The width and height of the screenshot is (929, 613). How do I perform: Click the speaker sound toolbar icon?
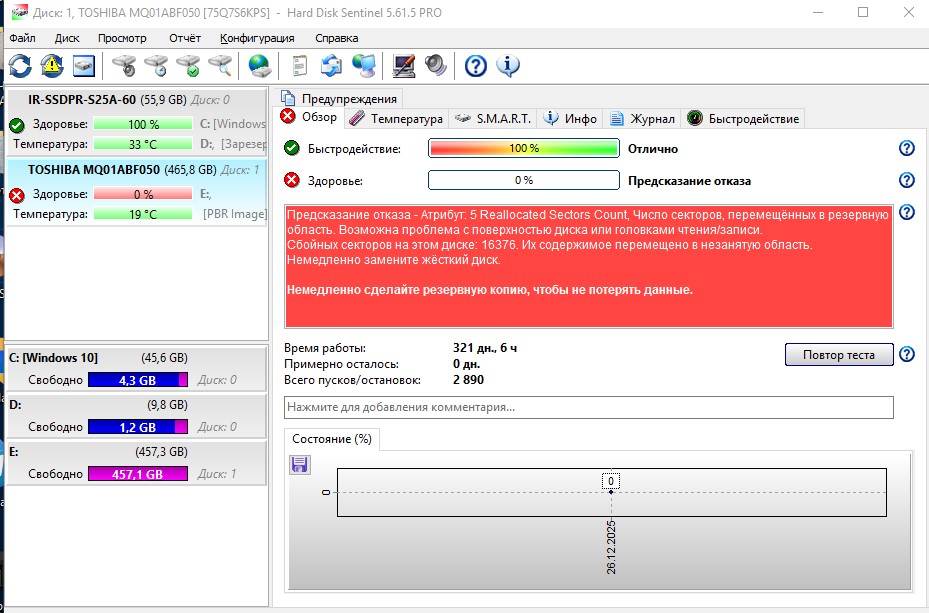coord(435,66)
